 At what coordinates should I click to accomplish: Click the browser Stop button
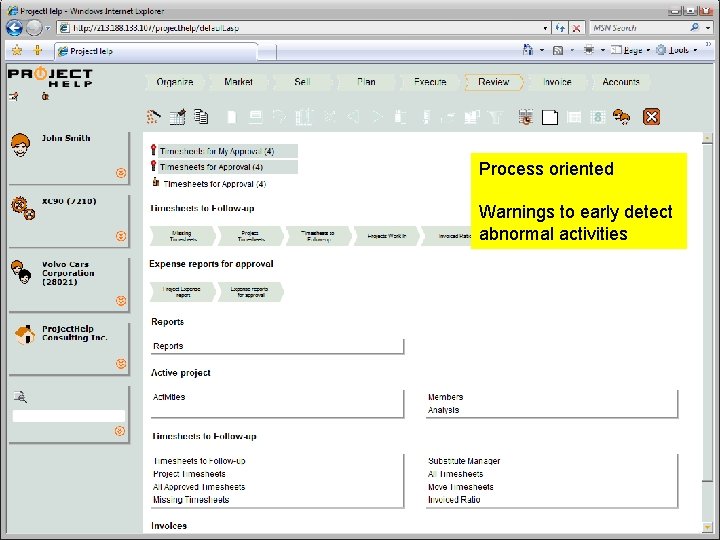[x=576, y=28]
